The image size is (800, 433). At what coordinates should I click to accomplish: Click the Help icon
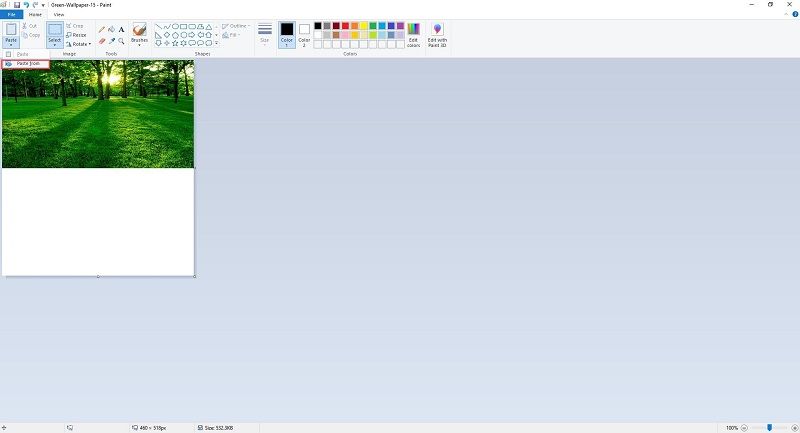794,15
